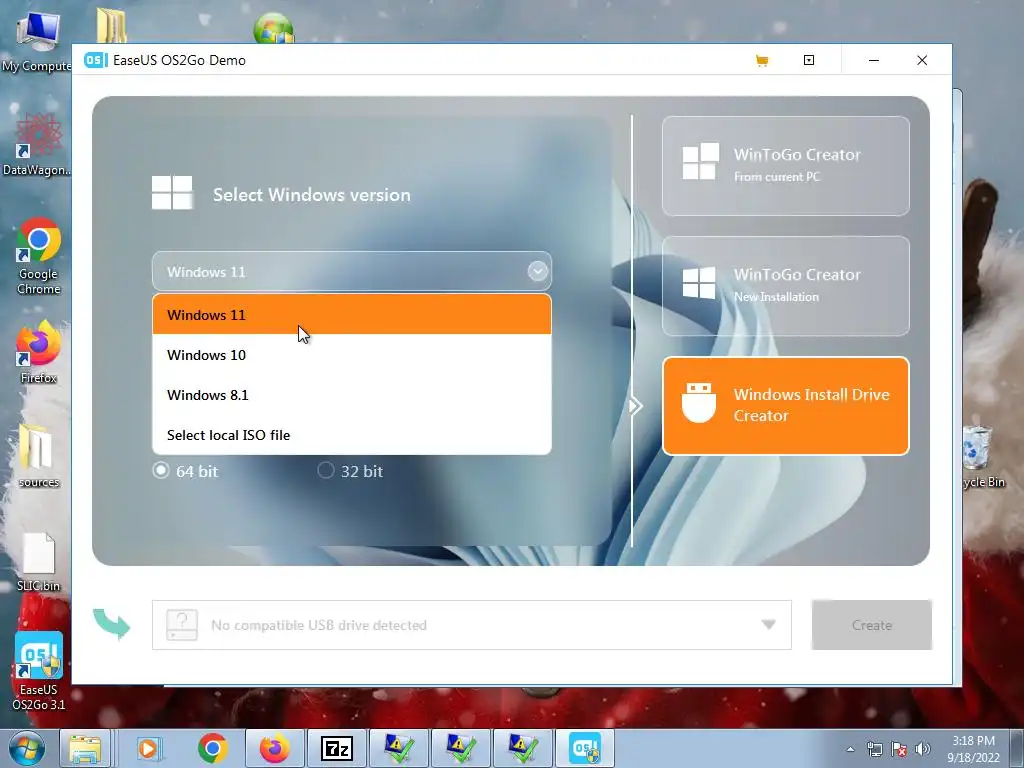The width and height of the screenshot is (1024, 768).
Task: Open Google Chrome desktop shortcut
Action: pyautogui.click(x=39, y=257)
